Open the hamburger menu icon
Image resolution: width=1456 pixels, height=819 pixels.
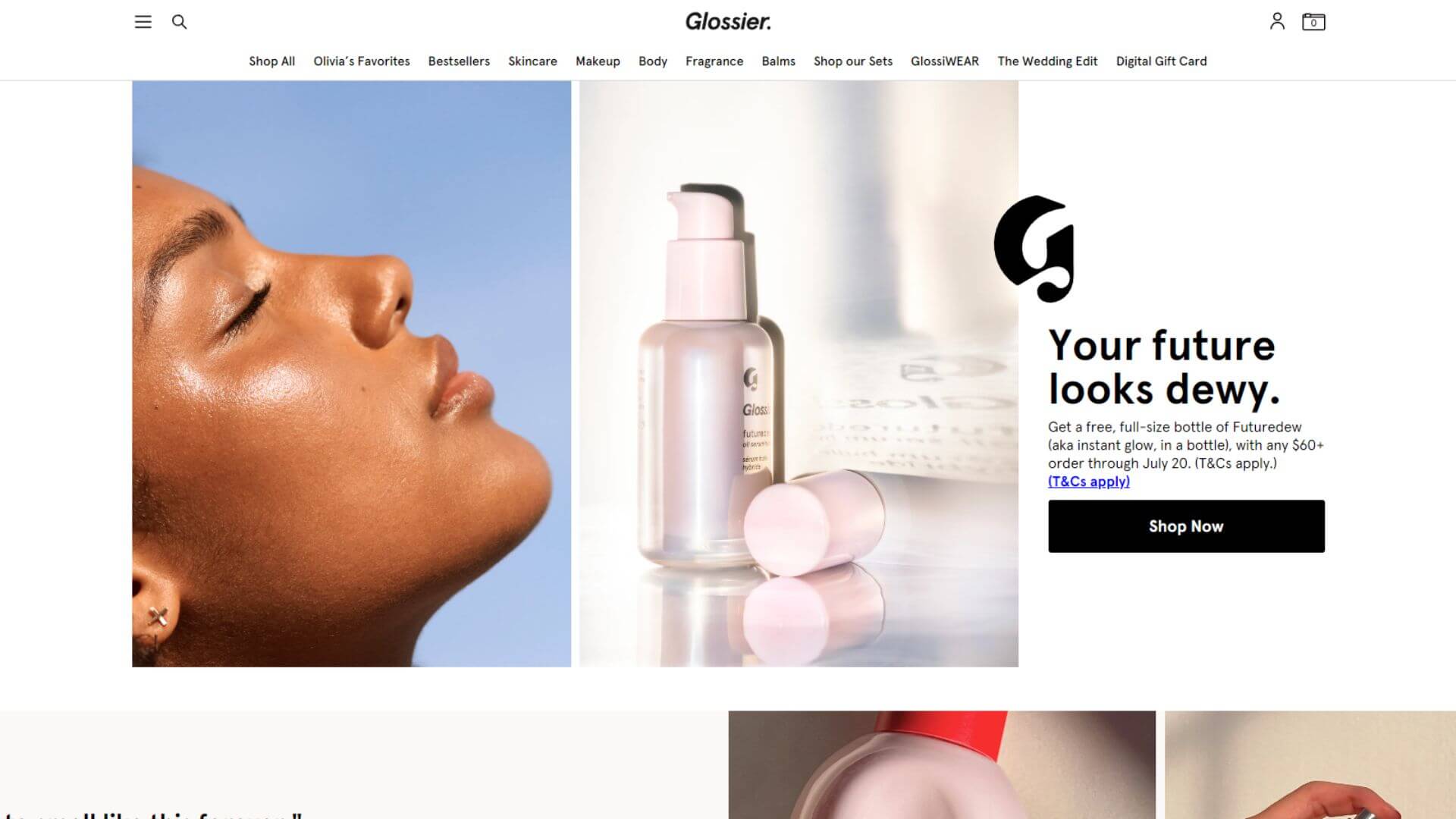pos(143,22)
